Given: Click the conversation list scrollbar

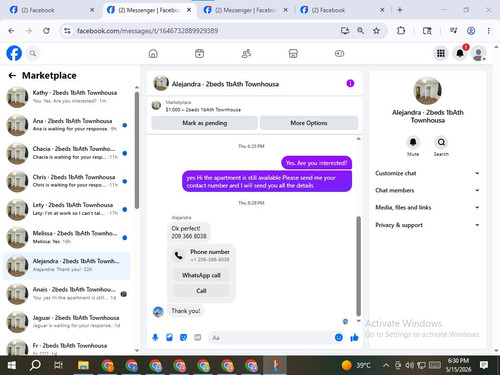Looking at the screenshot, I should 137,150.
